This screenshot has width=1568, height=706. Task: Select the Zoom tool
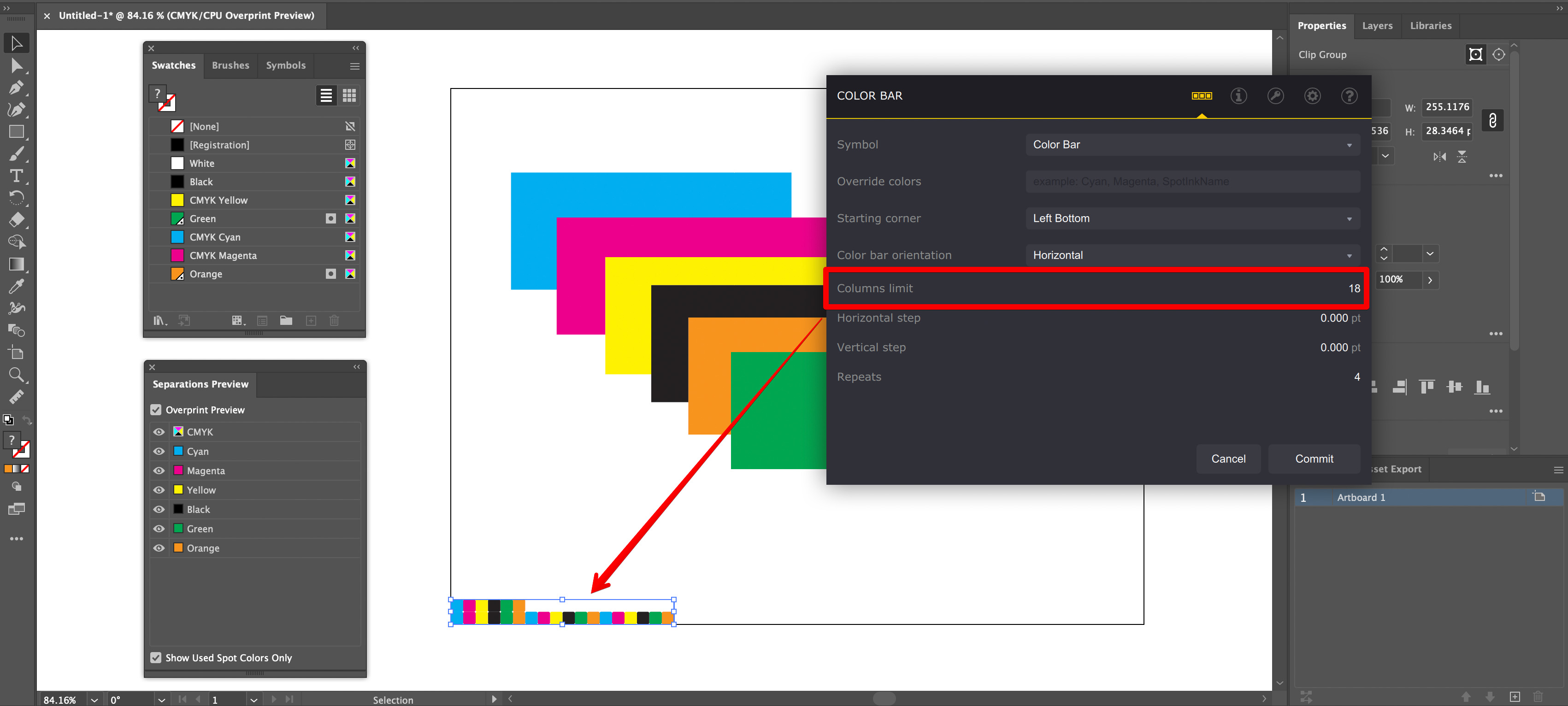[x=17, y=375]
